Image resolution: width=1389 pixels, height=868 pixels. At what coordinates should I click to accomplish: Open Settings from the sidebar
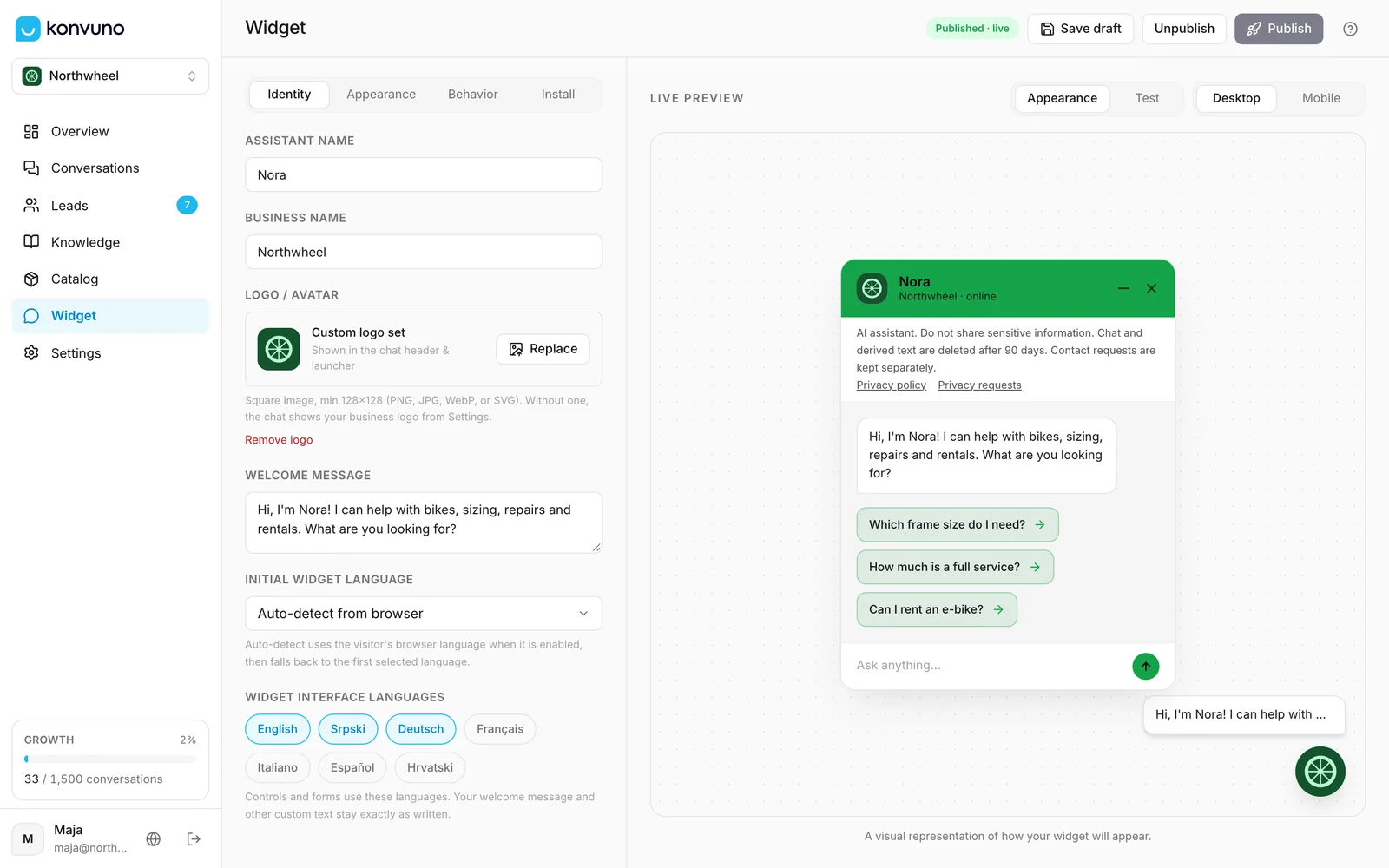click(110, 353)
